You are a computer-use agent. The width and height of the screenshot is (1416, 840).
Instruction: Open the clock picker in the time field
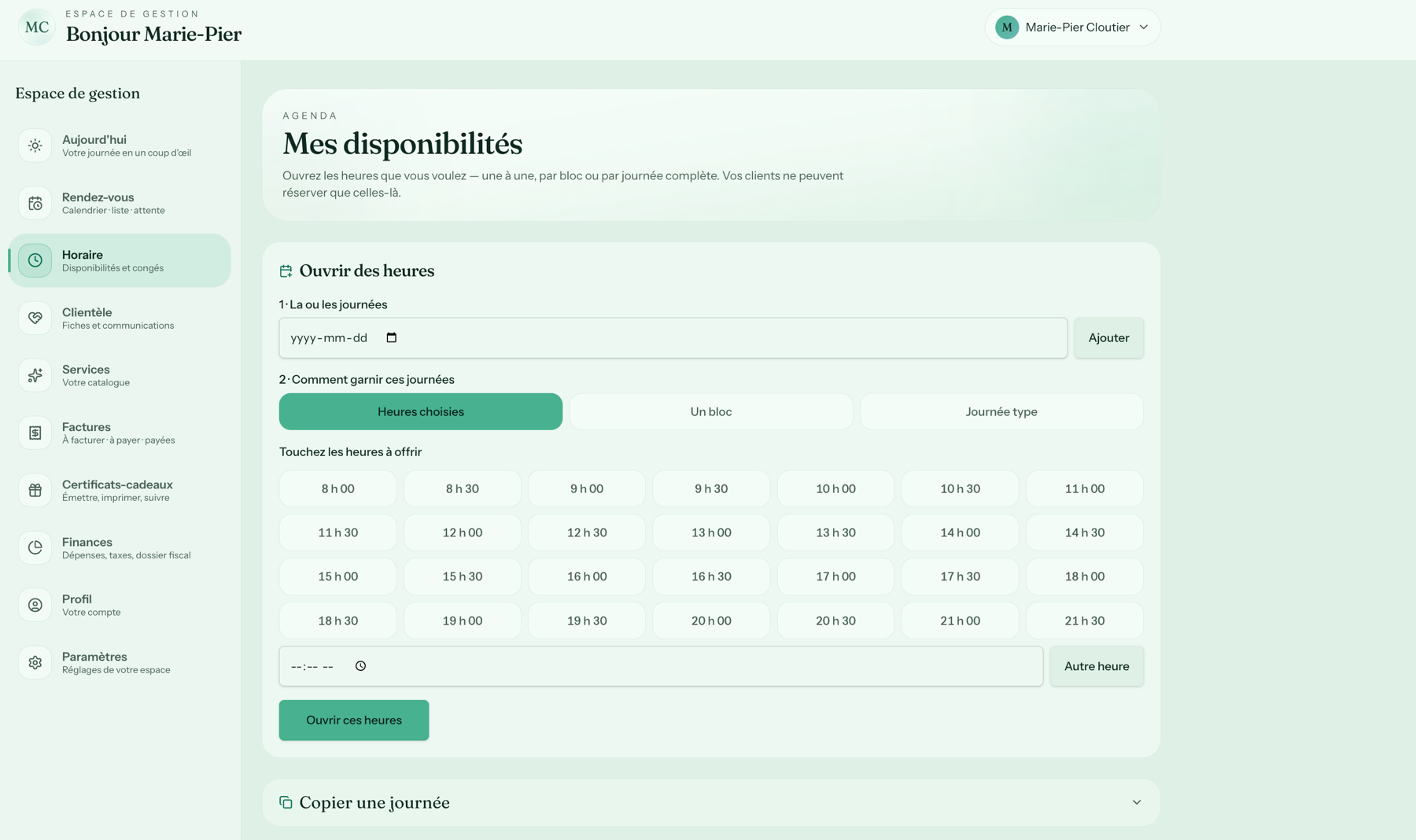click(360, 666)
